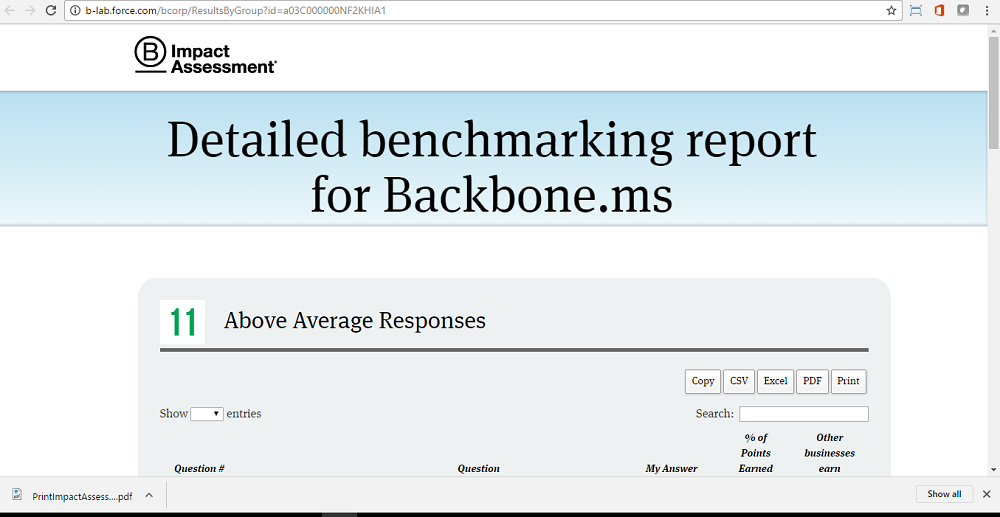Click the B Impact Assessment logo
Viewport: 1000px width, 517px height.
(205, 57)
